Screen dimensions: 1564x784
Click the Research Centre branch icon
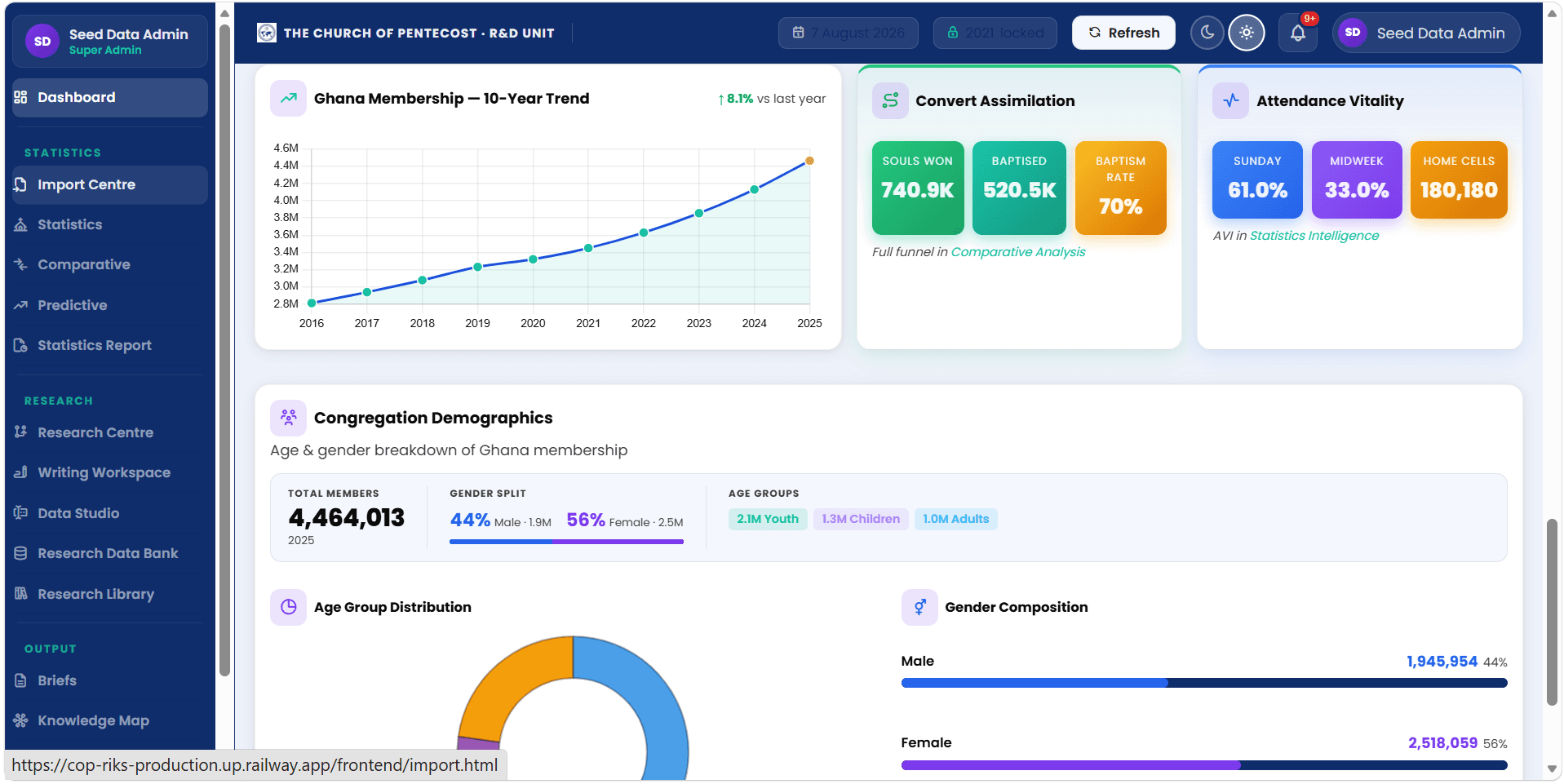(x=21, y=432)
